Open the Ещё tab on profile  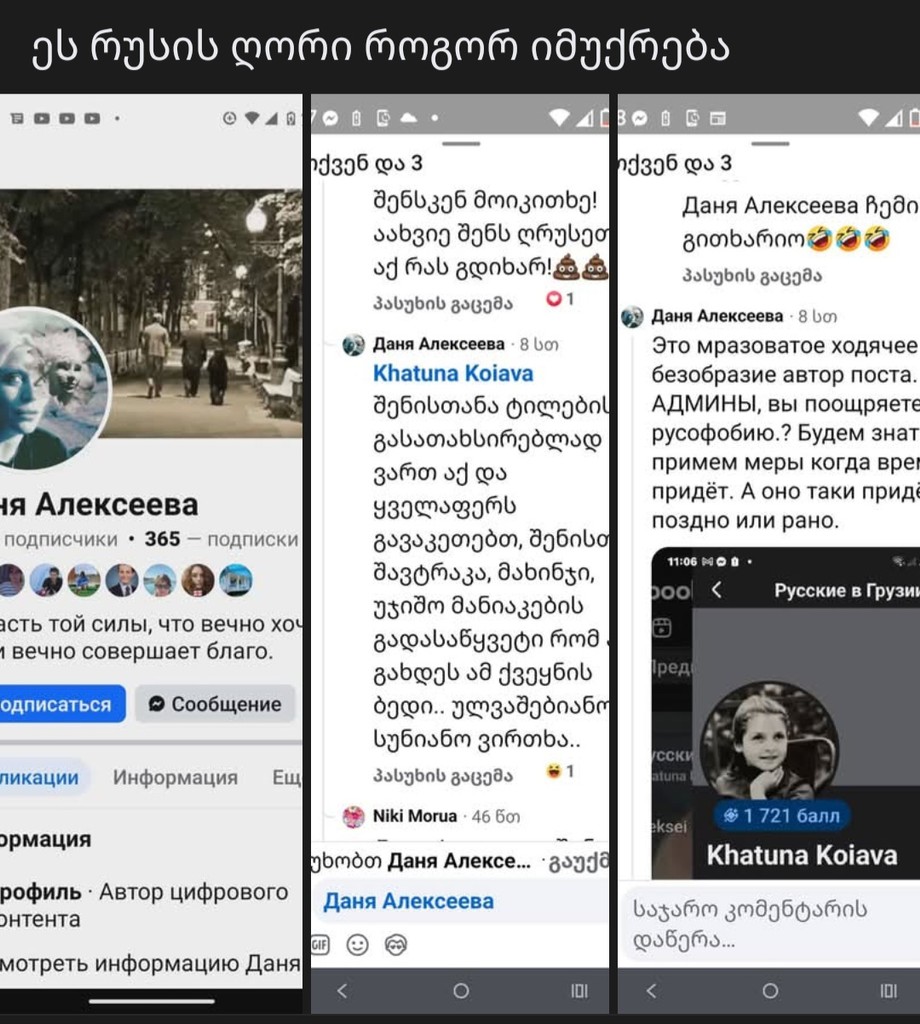pyautogui.click(x=287, y=777)
